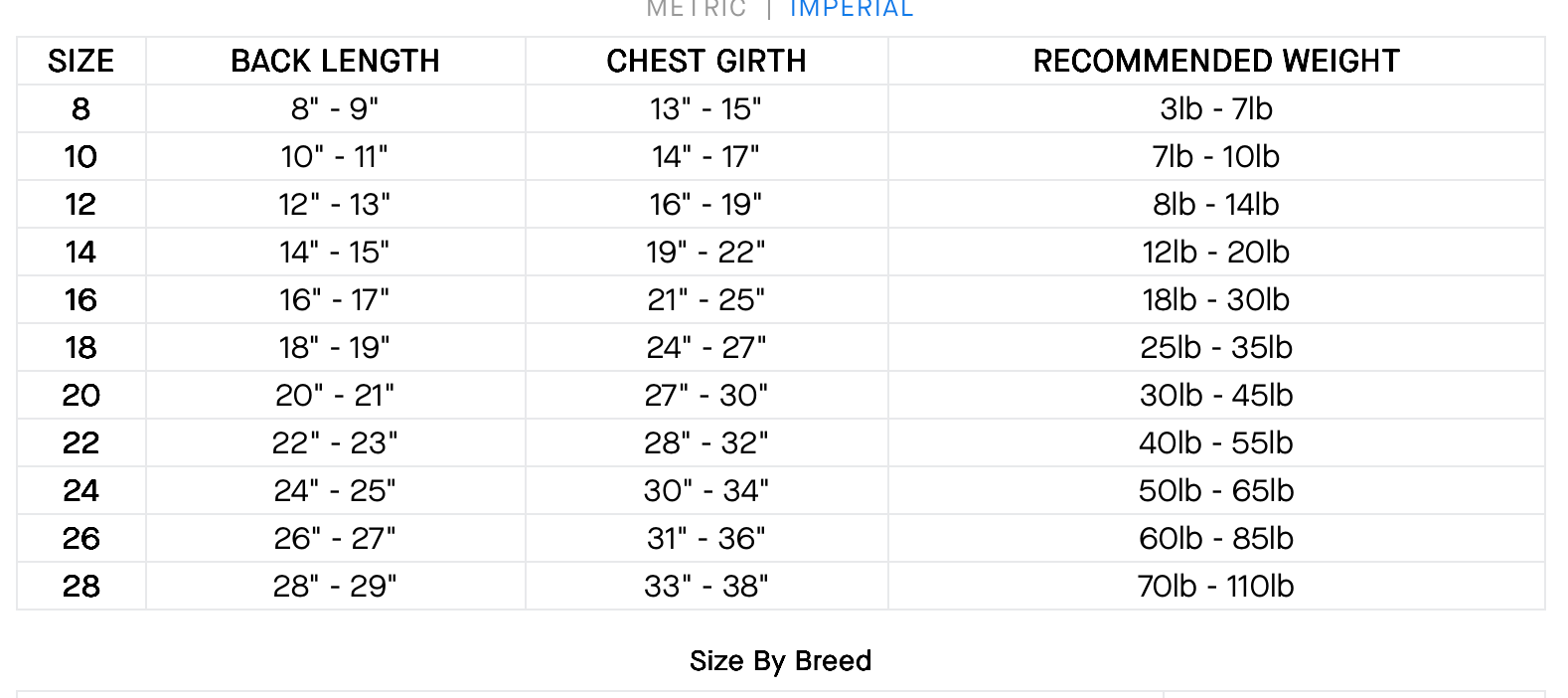The width and height of the screenshot is (1568, 698).
Task: Select size 20 in the sizing table
Action: (80, 395)
